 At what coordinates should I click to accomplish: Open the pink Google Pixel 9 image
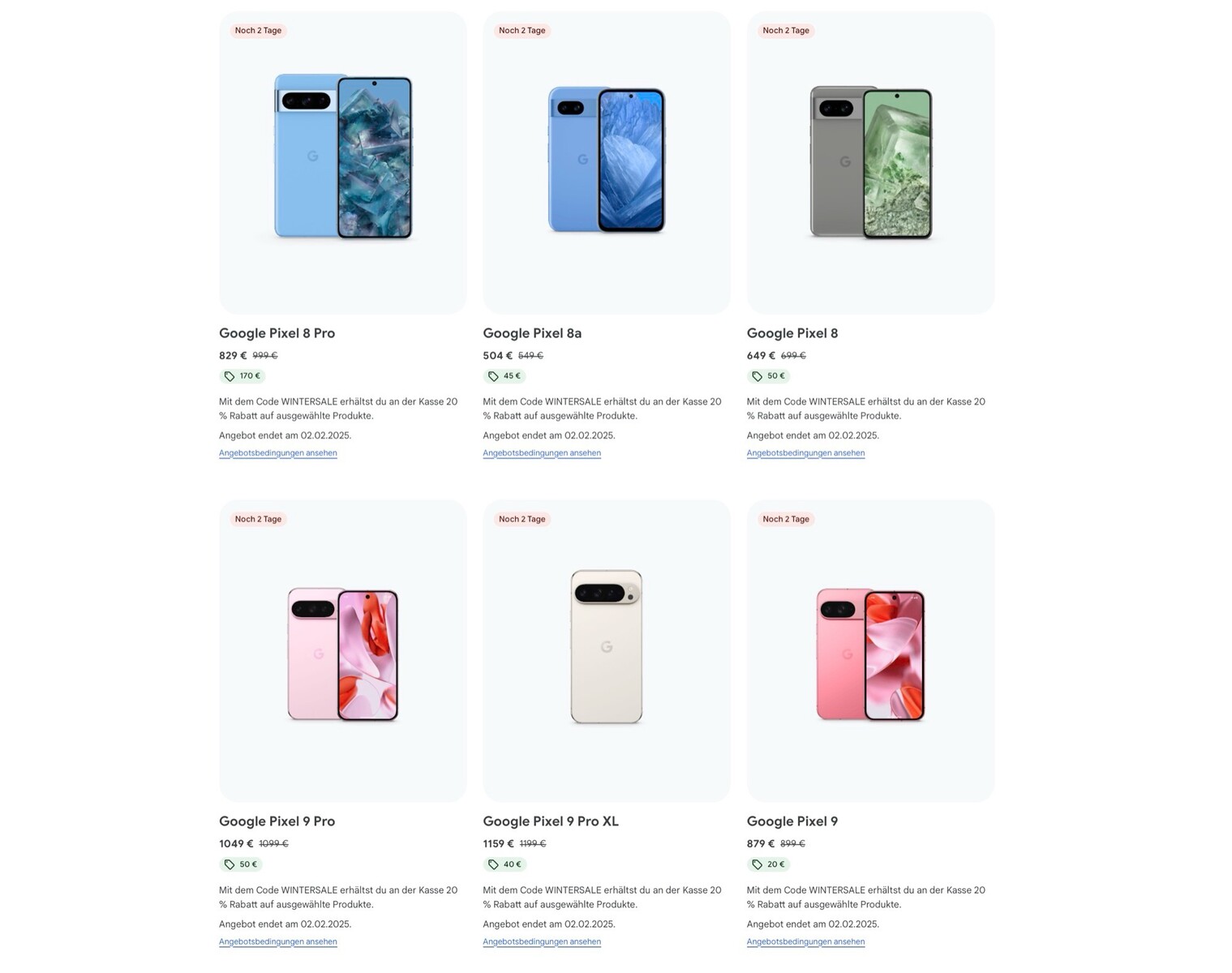(870, 654)
